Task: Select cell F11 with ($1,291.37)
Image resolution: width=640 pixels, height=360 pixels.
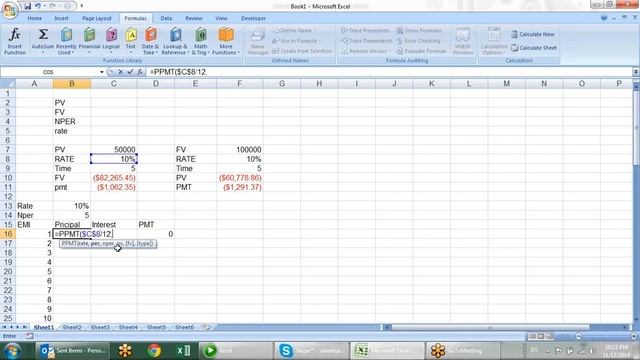Action: point(240,187)
